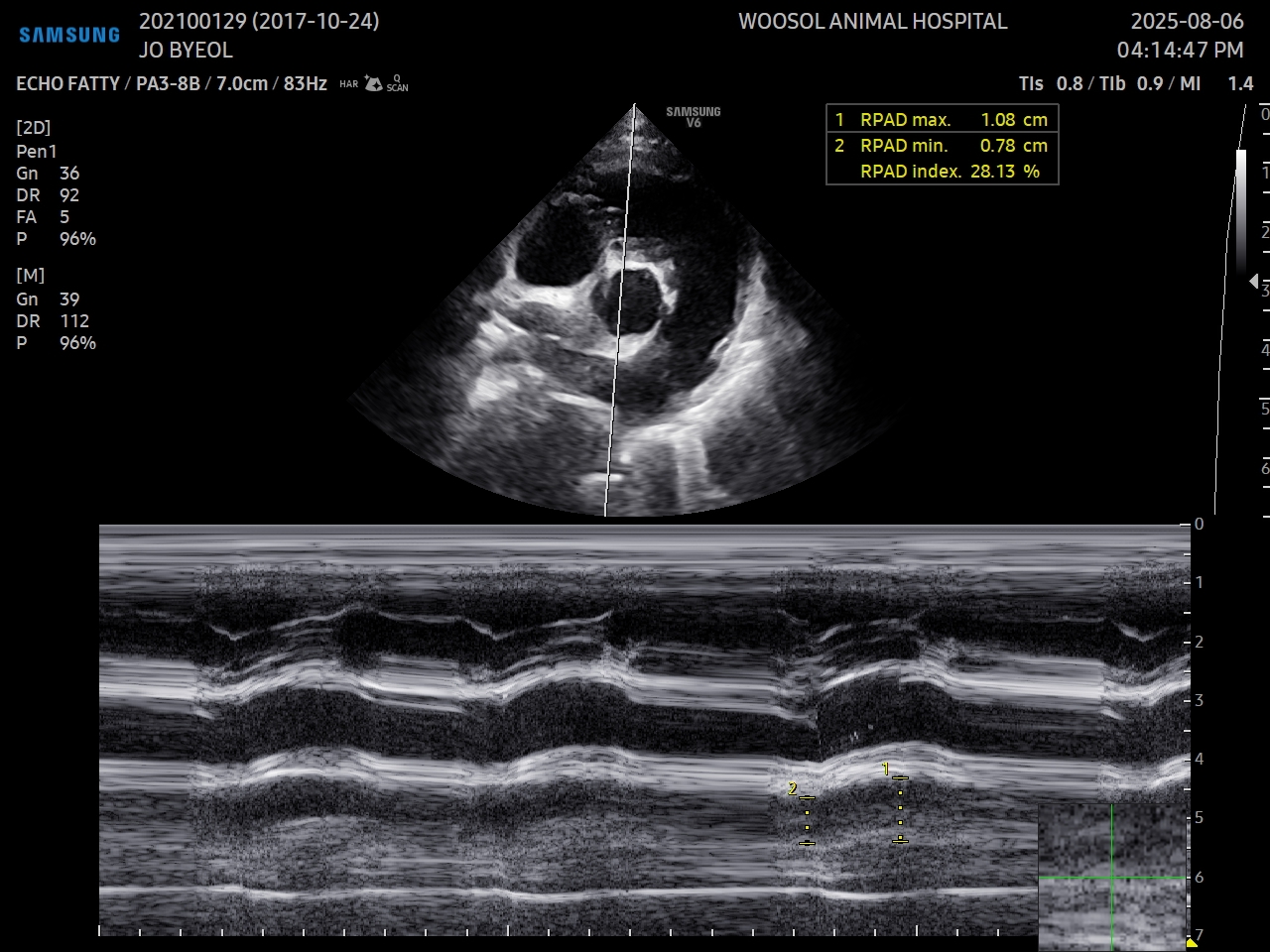Click the TIs 0.8 thermal index value
Screen dimensions: 1270x952
click(1051, 84)
